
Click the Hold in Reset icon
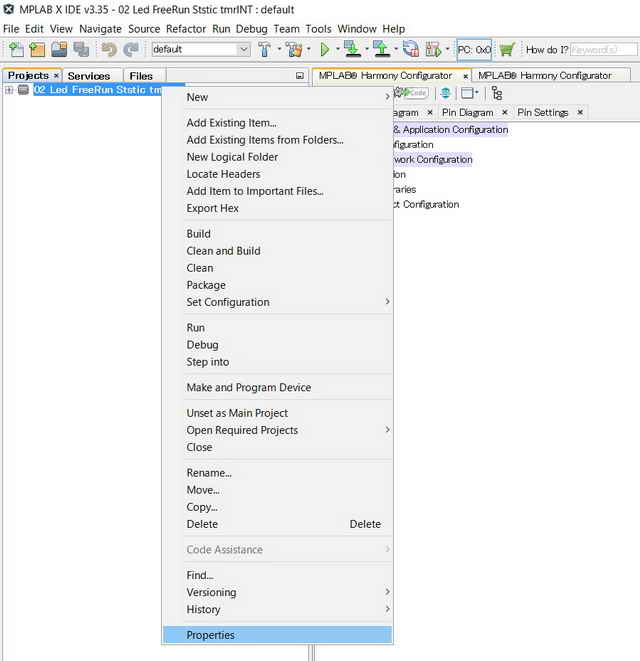point(410,49)
